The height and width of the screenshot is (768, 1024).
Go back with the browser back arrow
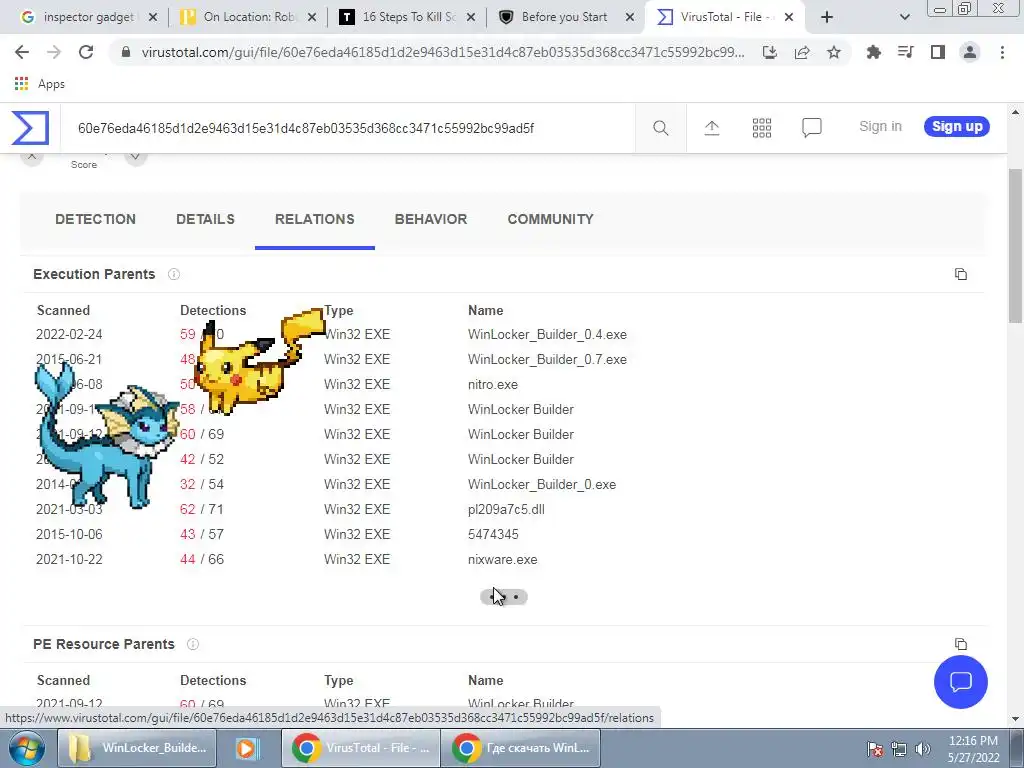click(22, 52)
